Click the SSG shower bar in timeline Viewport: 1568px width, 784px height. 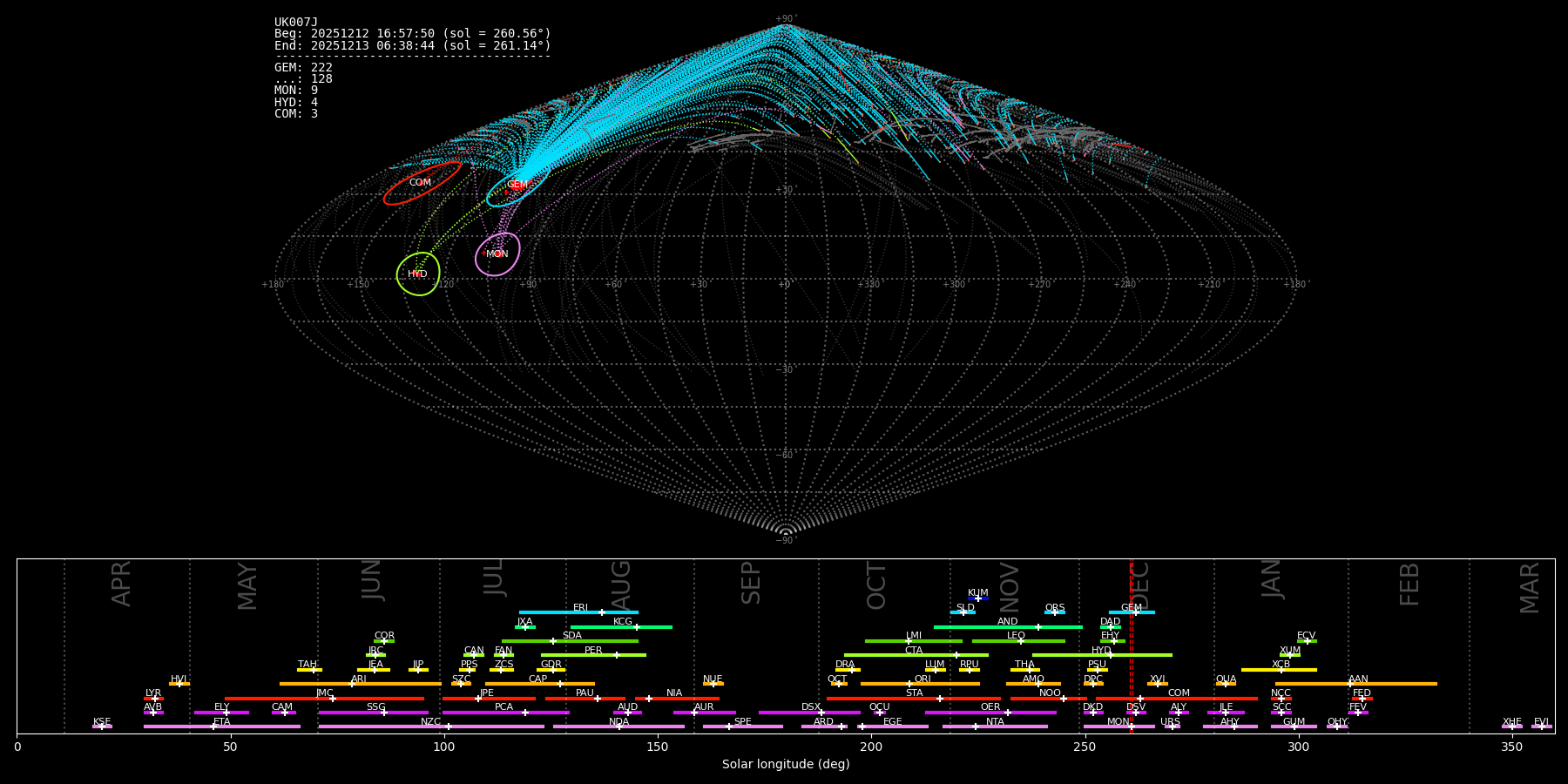[374, 713]
